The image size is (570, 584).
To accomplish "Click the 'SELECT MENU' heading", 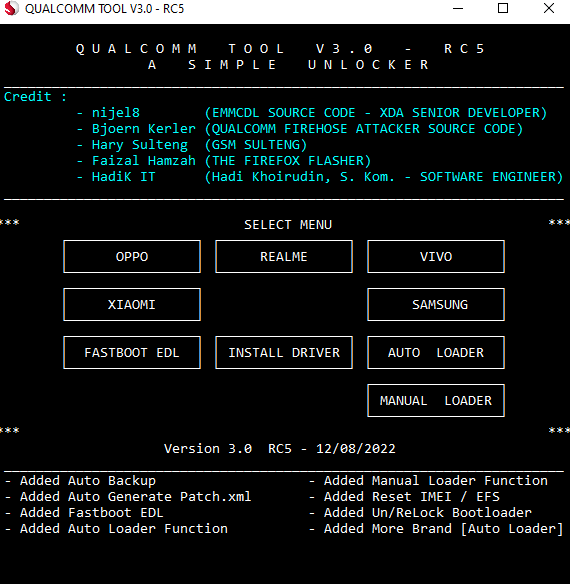I will click(x=288, y=225).
